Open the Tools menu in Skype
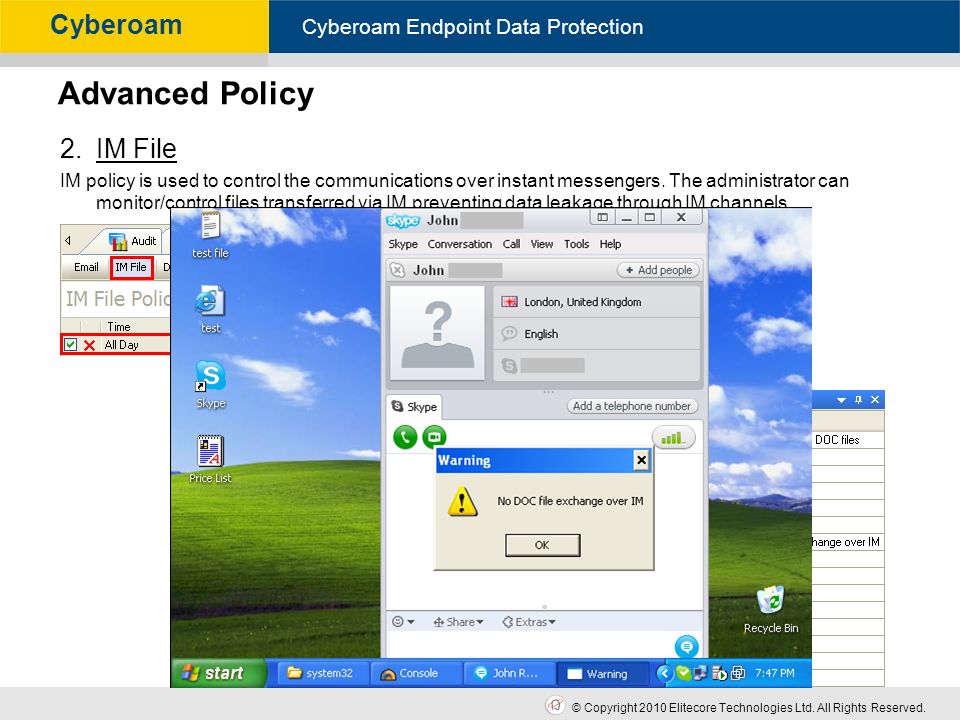This screenshot has width=960, height=720. click(576, 244)
